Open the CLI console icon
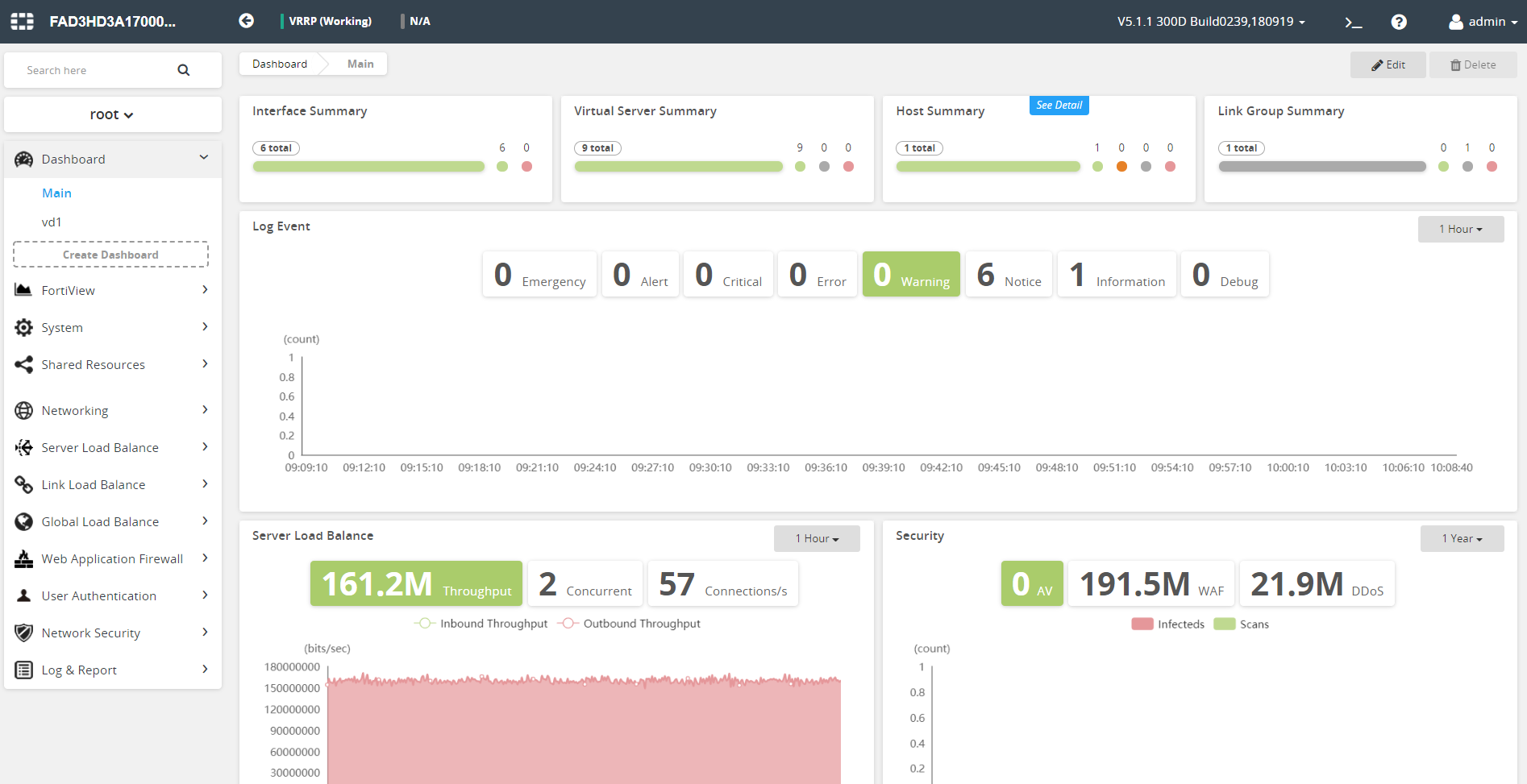 coord(1353,22)
